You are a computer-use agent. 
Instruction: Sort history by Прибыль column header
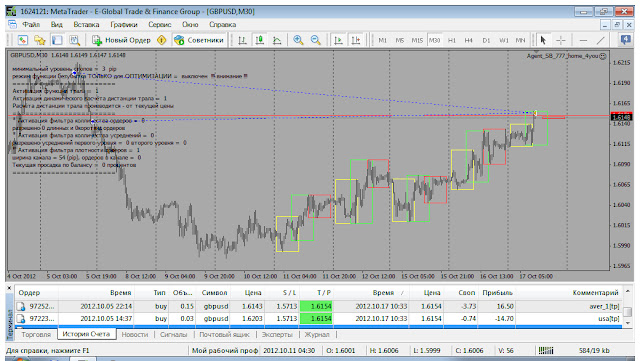coord(497,292)
